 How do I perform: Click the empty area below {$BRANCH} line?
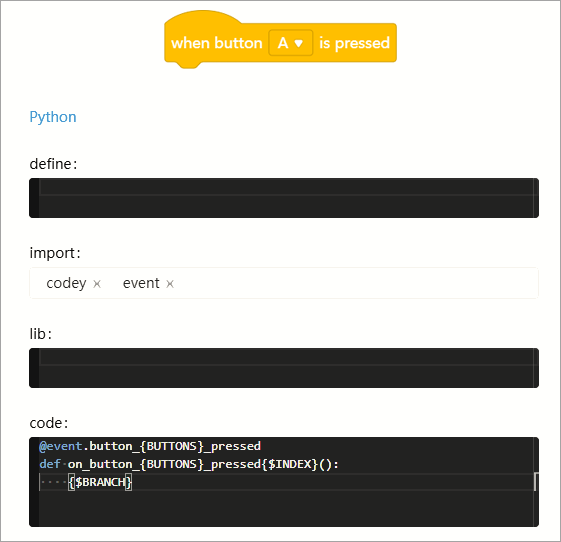coord(284,509)
